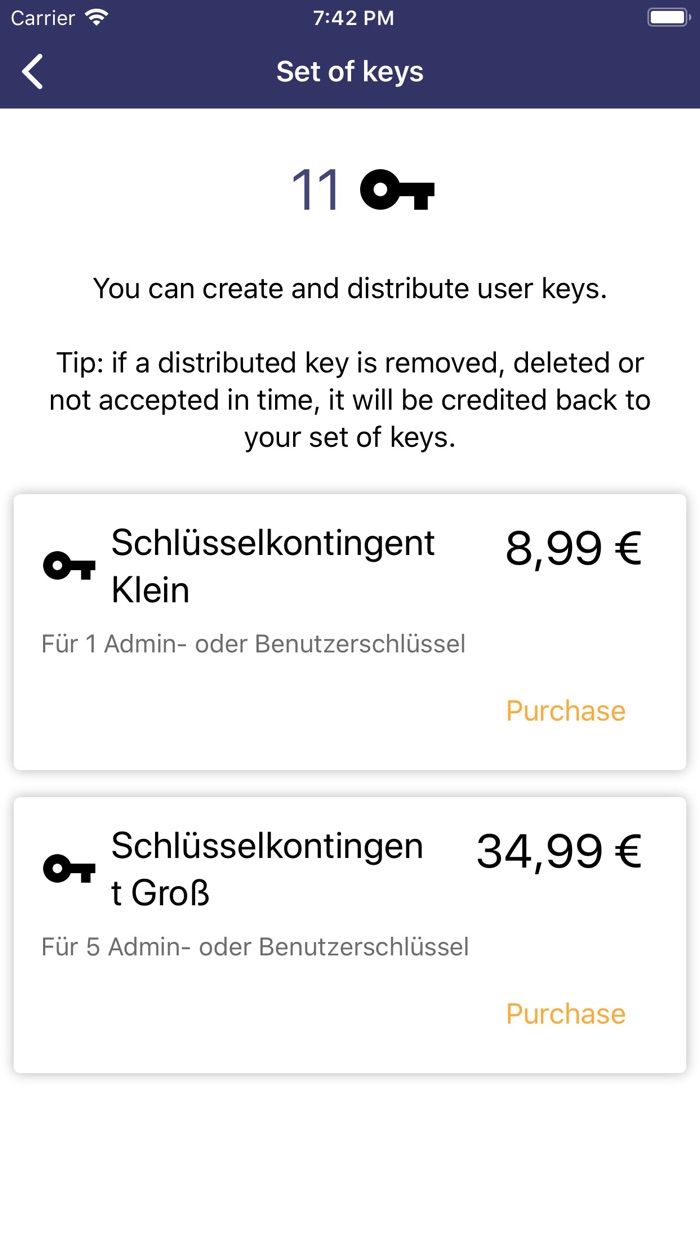This screenshot has height=1244, width=700.
Task: Tap the Wi-Fi status icon
Action: 97,18
